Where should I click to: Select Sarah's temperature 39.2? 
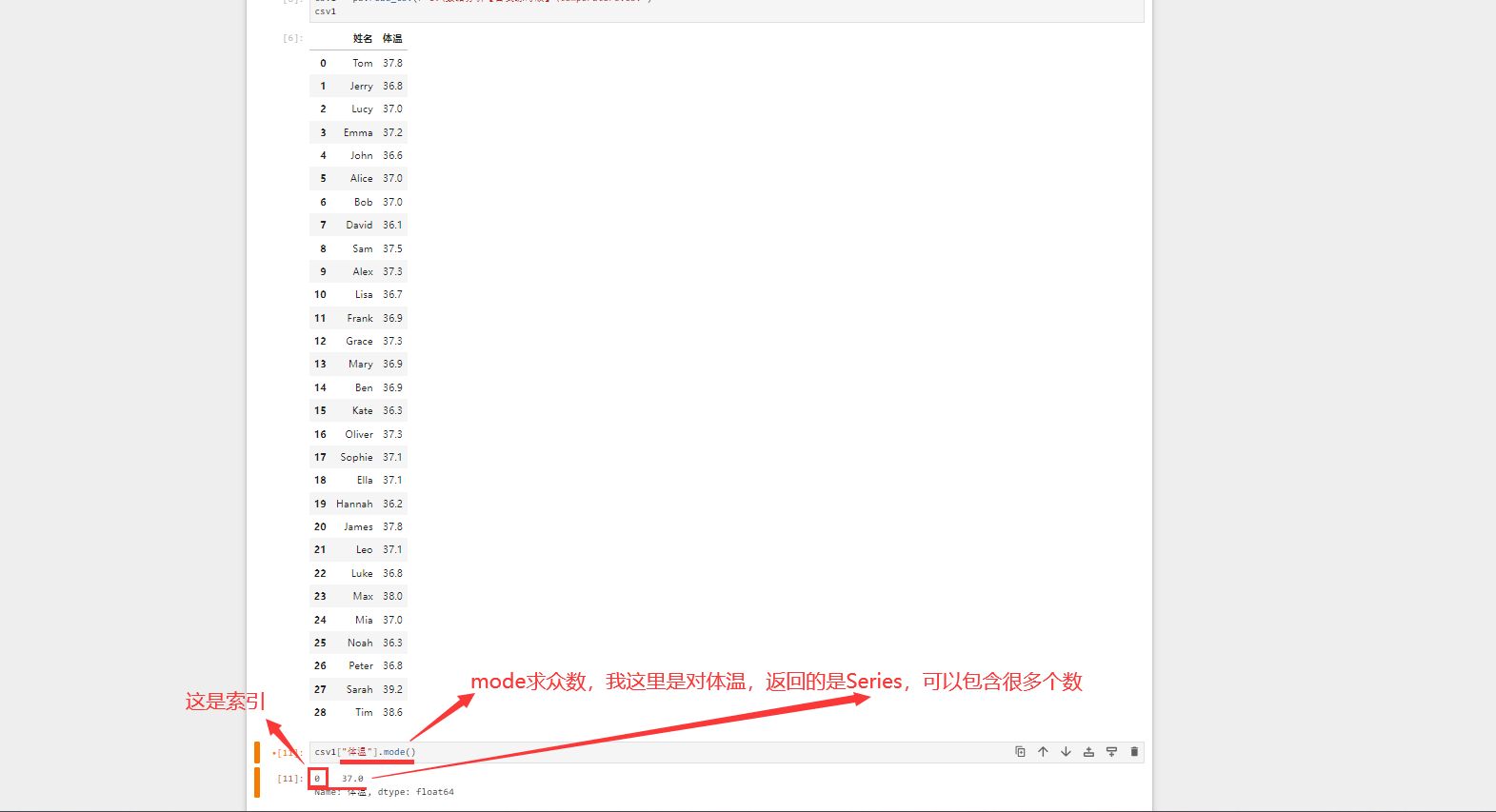tap(392, 689)
